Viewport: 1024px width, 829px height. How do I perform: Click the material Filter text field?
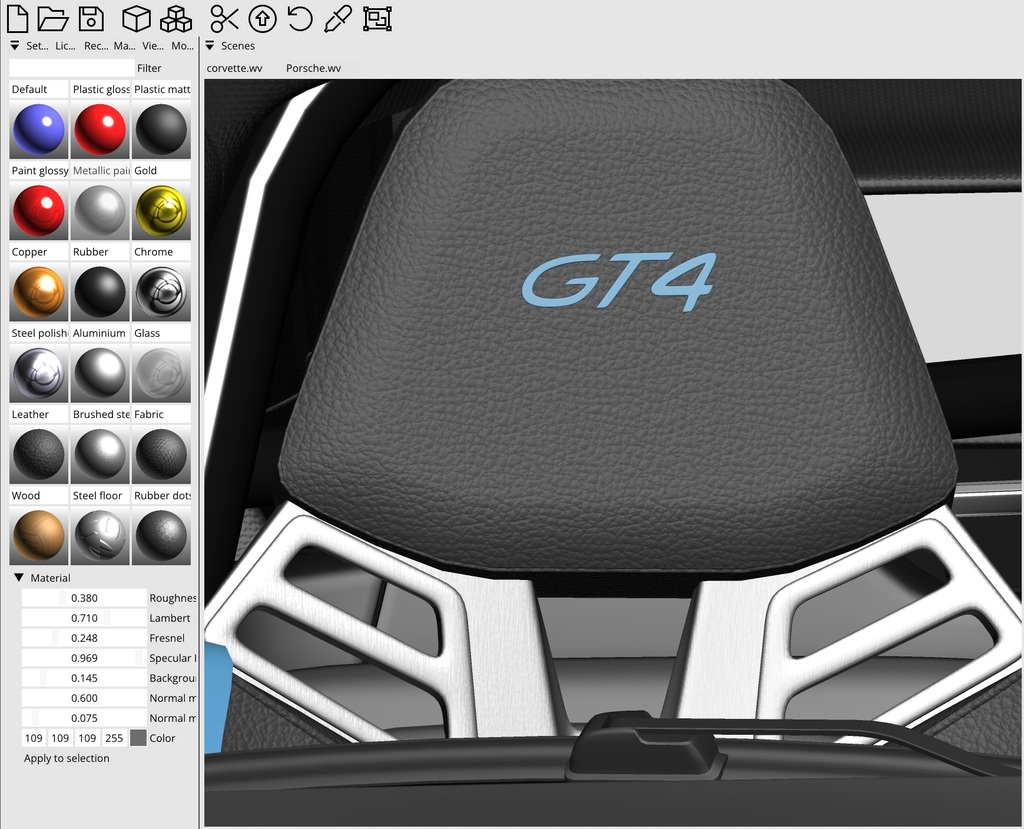(x=71, y=68)
